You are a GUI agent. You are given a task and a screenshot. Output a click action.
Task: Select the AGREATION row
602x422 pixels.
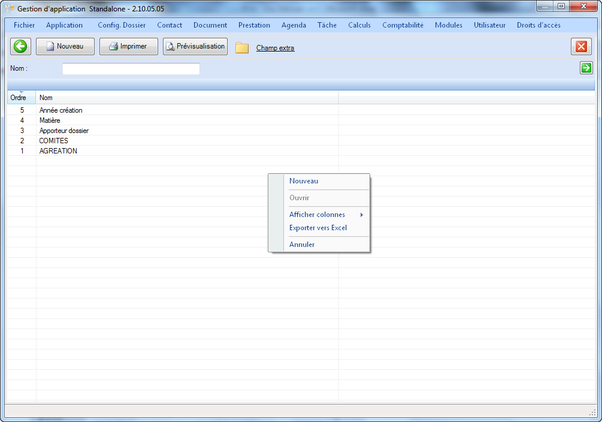point(58,151)
